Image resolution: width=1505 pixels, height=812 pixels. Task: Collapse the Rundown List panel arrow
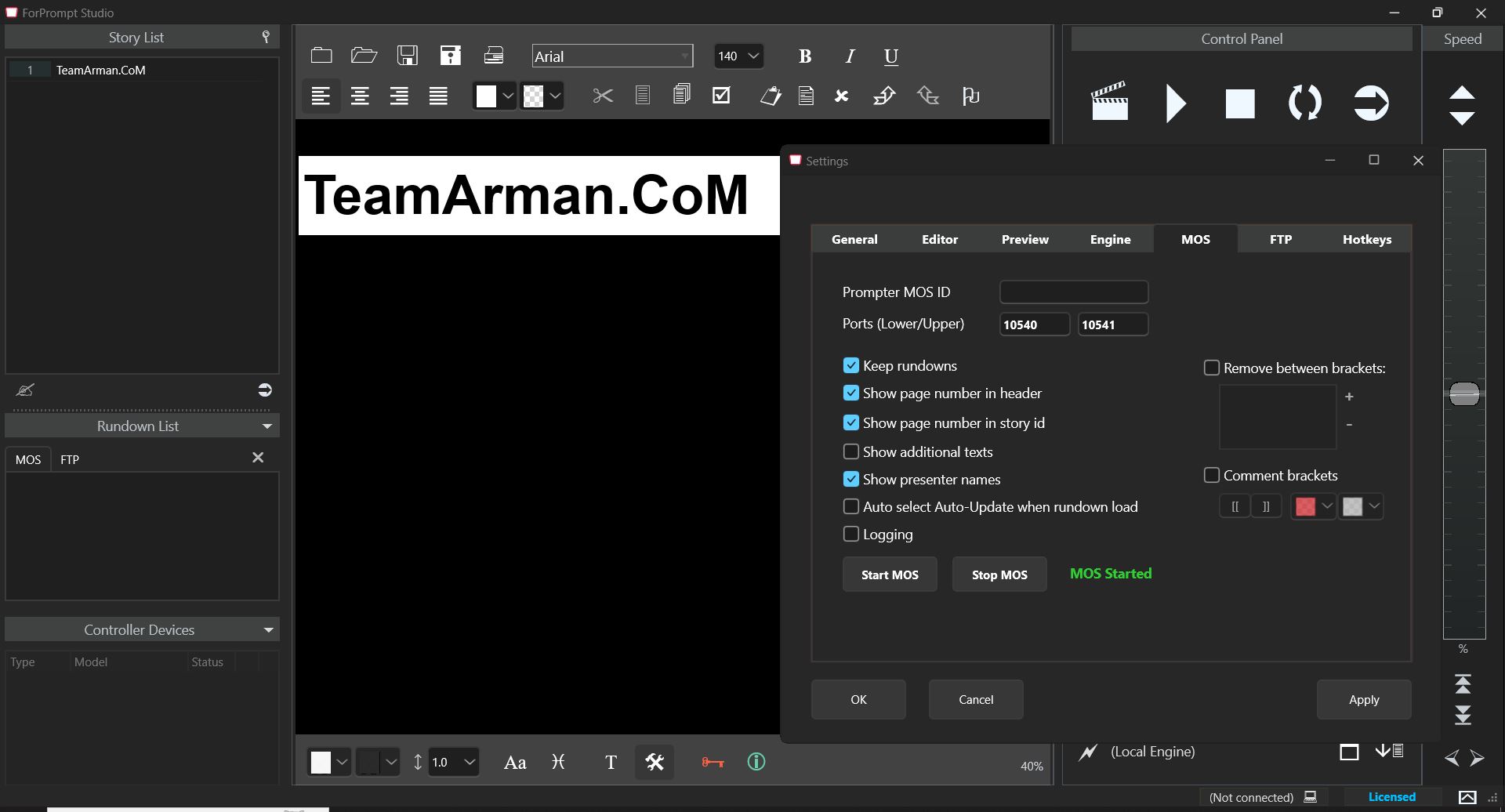click(x=267, y=426)
